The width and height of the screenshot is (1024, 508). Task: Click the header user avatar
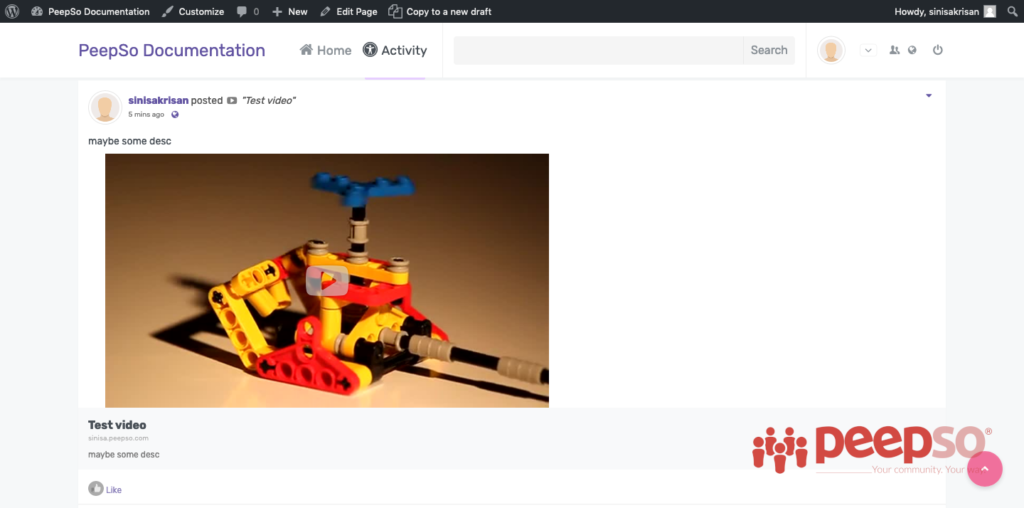pos(831,50)
